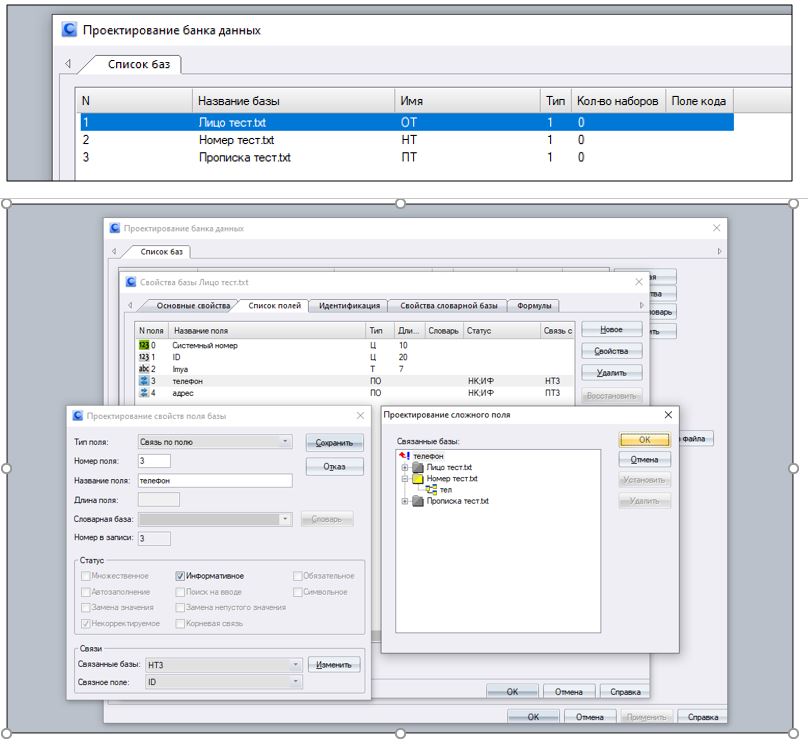
Task: Click the Сохранить button
Action: (x=334, y=443)
